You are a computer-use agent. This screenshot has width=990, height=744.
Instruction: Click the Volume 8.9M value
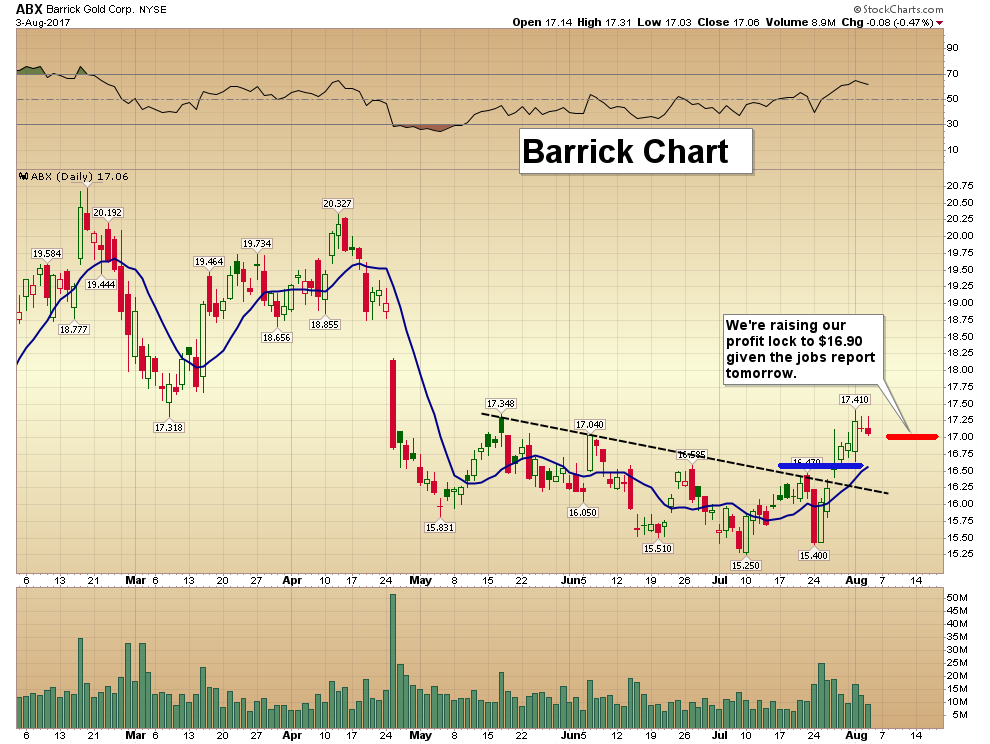pyautogui.click(x=801, y=23)
